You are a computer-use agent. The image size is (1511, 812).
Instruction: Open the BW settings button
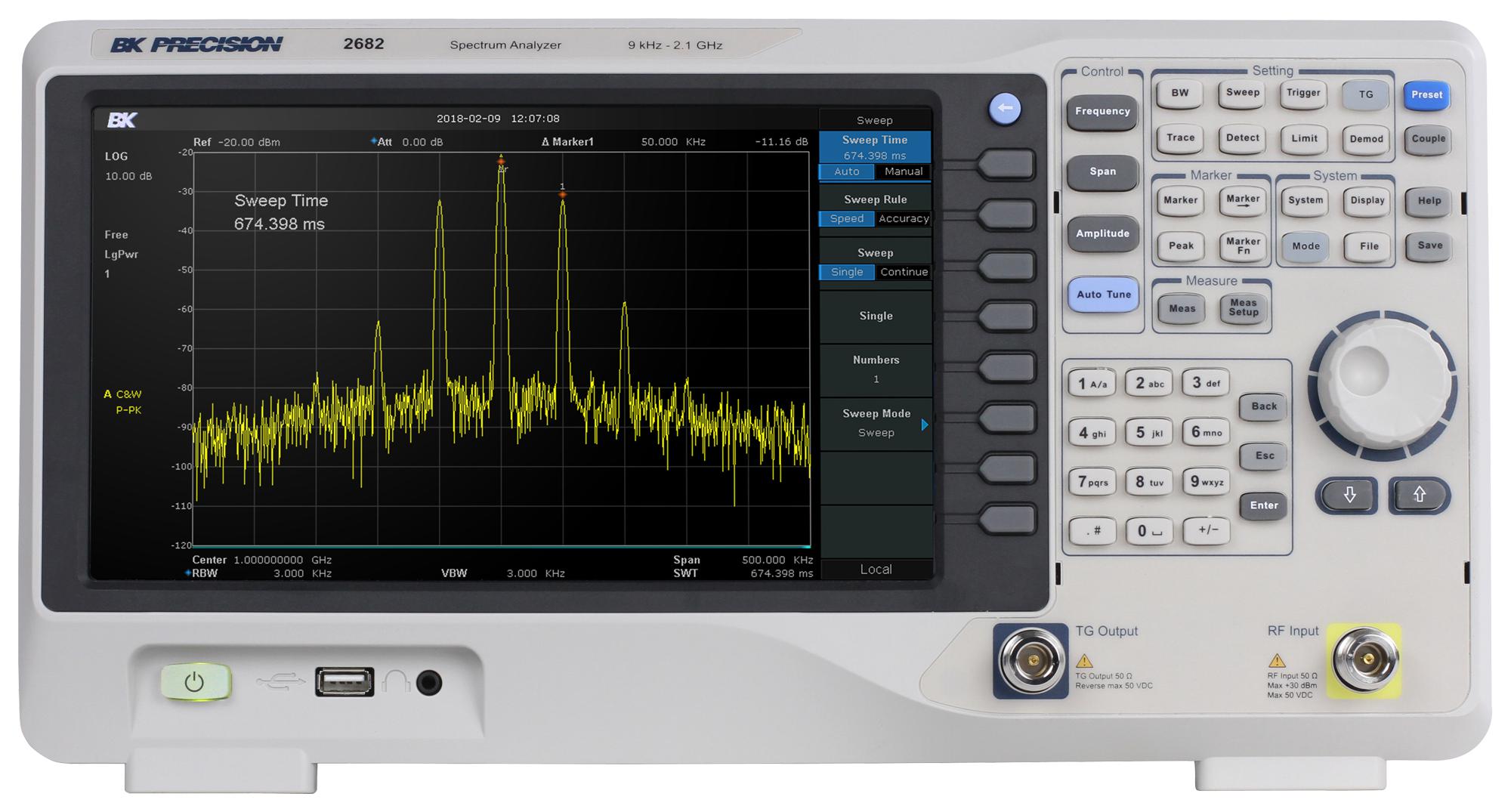[1180, 93]
